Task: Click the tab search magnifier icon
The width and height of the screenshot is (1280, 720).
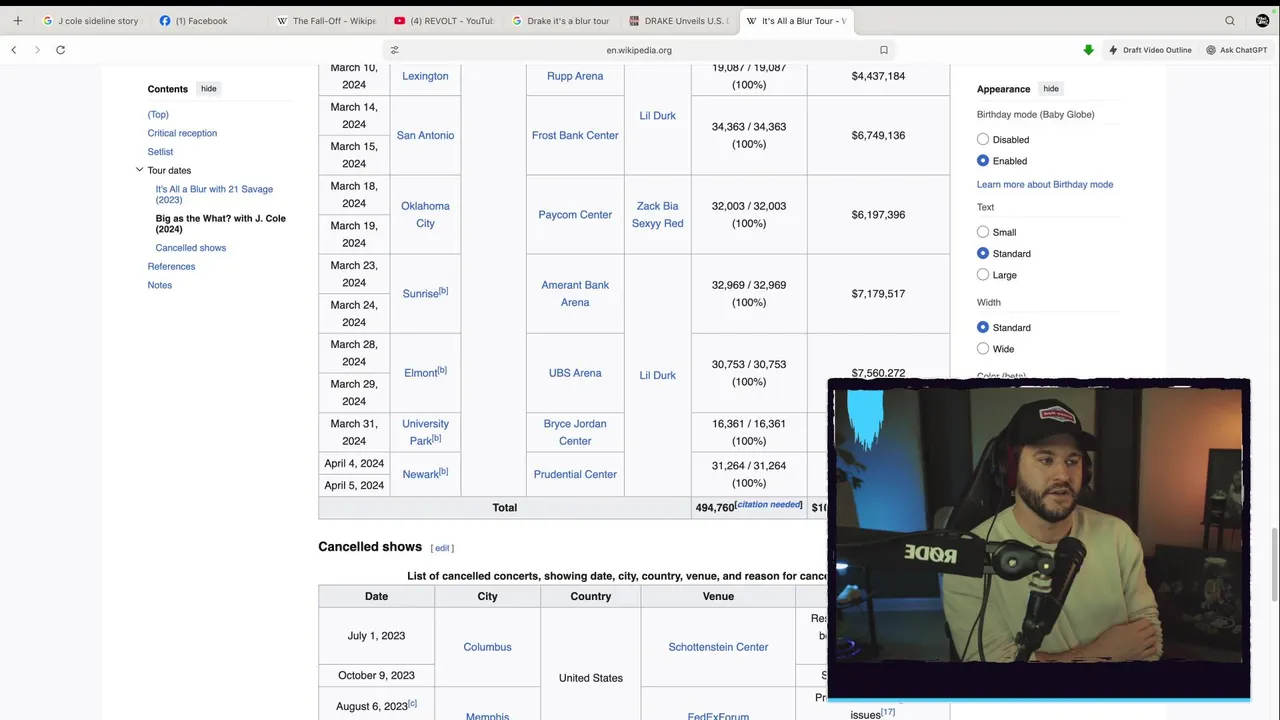Action: 1230,20
